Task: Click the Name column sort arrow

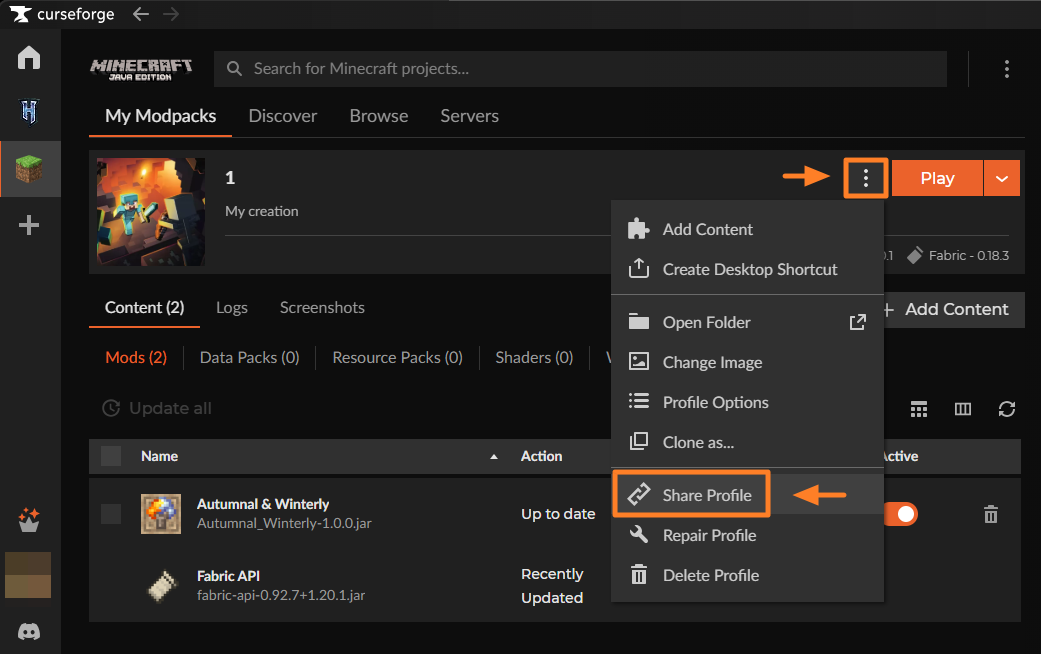Action: tap(493, 457)
